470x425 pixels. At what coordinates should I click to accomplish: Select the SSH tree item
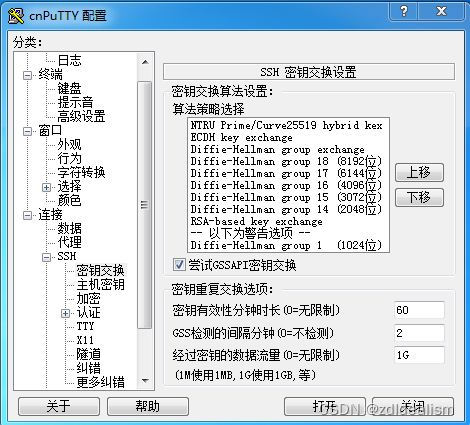point(67,256)
